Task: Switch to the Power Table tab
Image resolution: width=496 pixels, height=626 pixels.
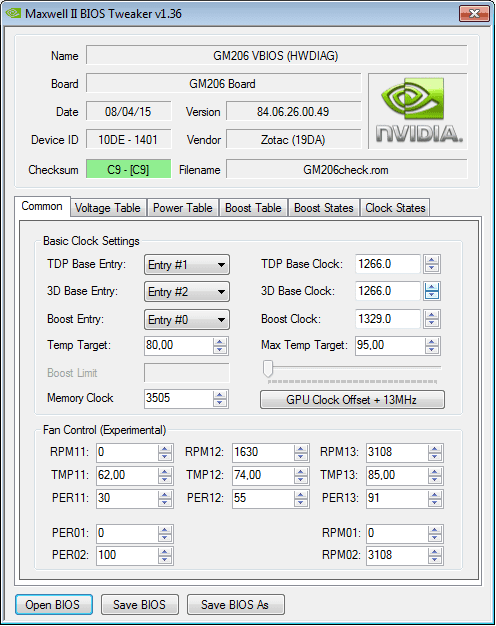Action: (x=183, y=208)
